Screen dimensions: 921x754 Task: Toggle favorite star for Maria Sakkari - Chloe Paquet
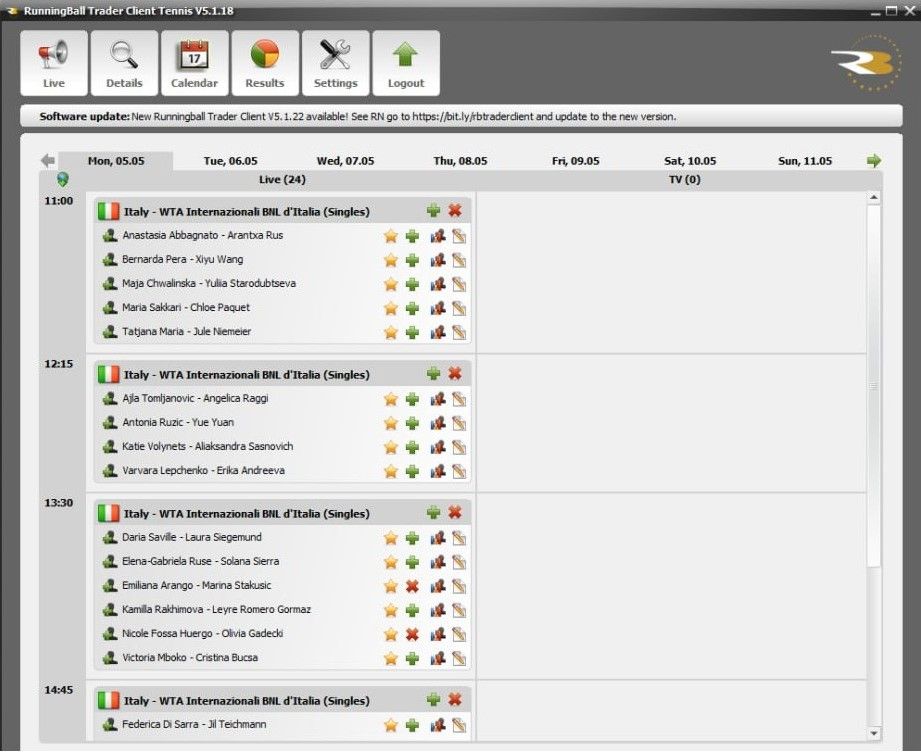click(x=391, y=308)
